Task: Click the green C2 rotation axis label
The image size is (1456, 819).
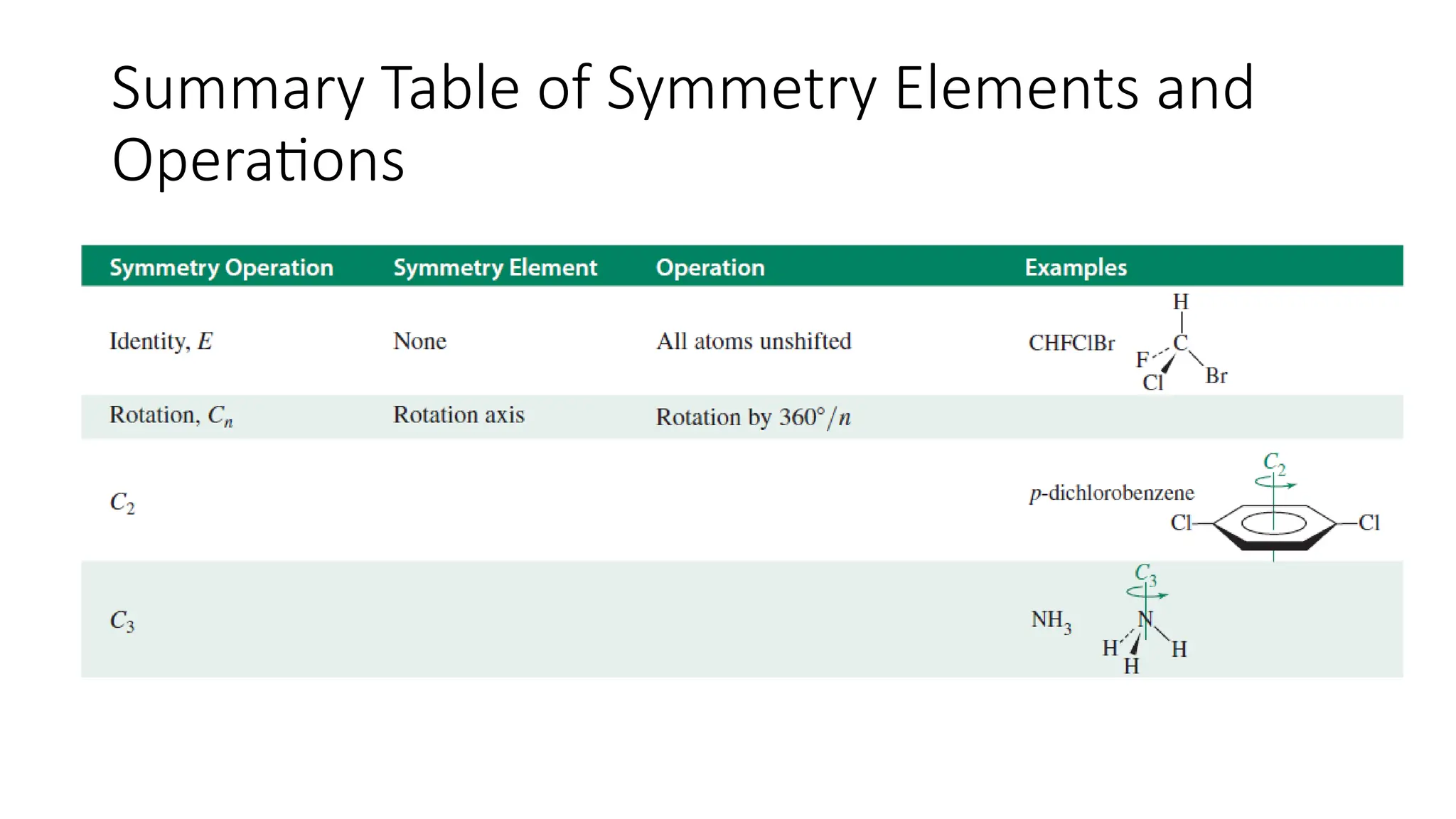Action: coord(1274,463)
